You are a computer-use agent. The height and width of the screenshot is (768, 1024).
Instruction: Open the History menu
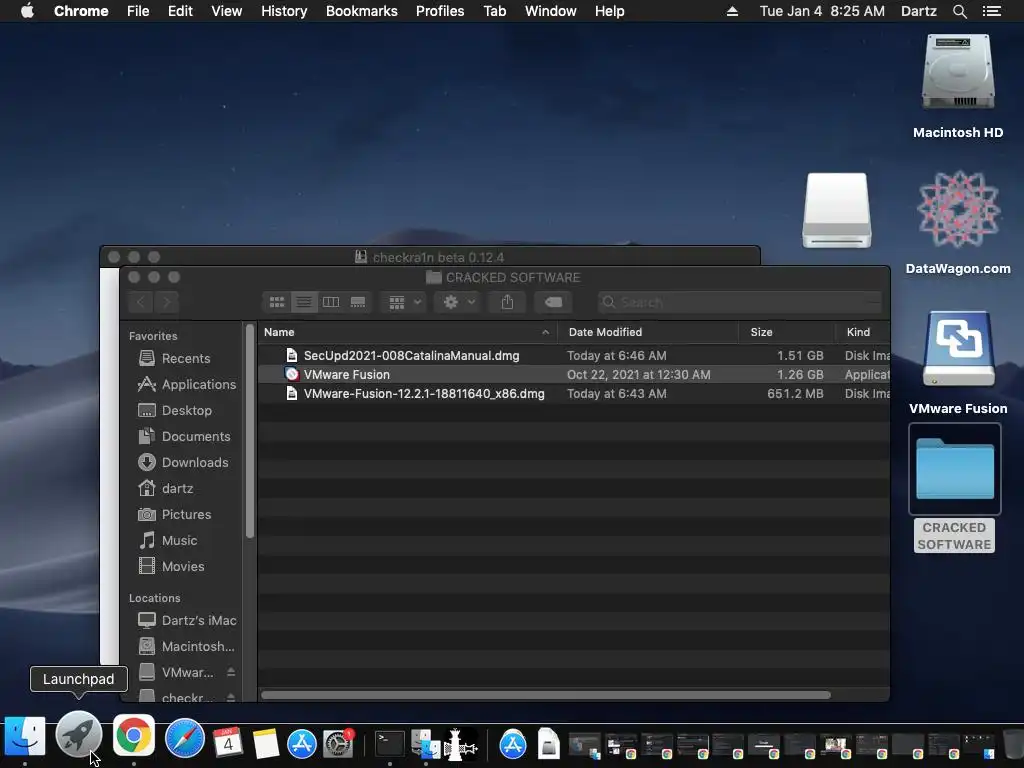284,11
